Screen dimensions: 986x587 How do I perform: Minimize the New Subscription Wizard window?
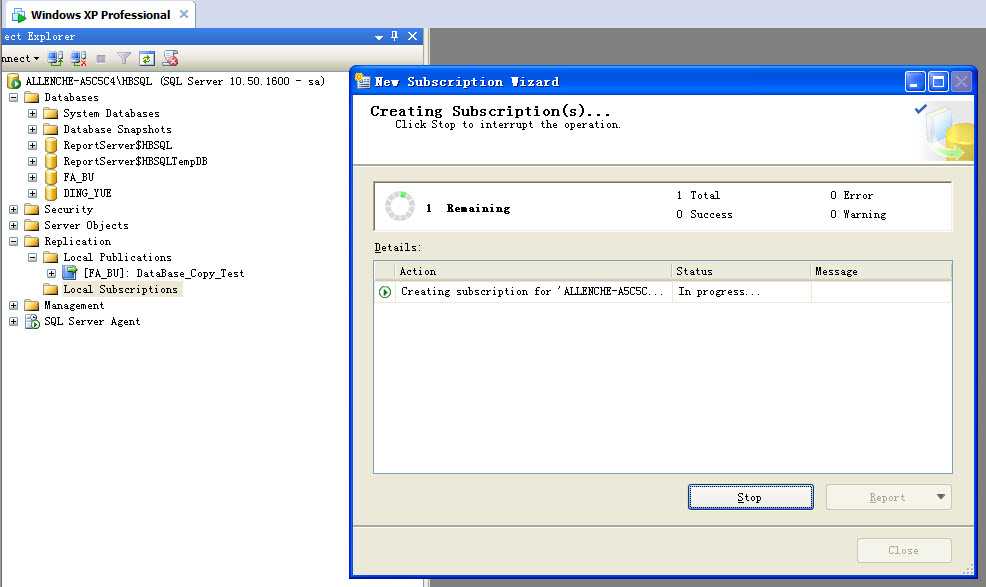(x=915, y=81)
